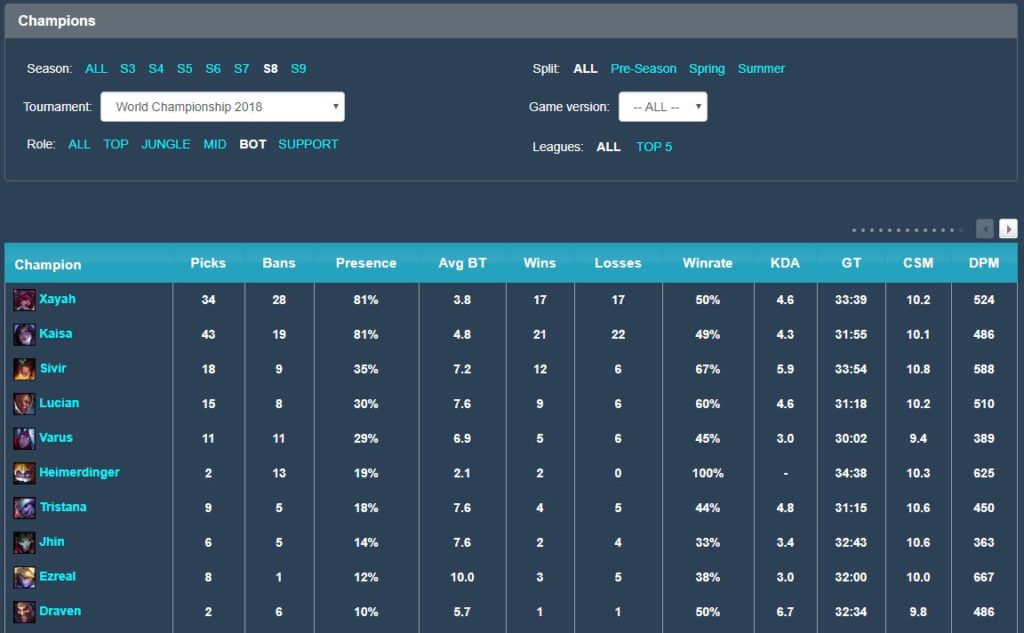Open the Xayah champion link

pyautogui.click(x=57, y=299)
